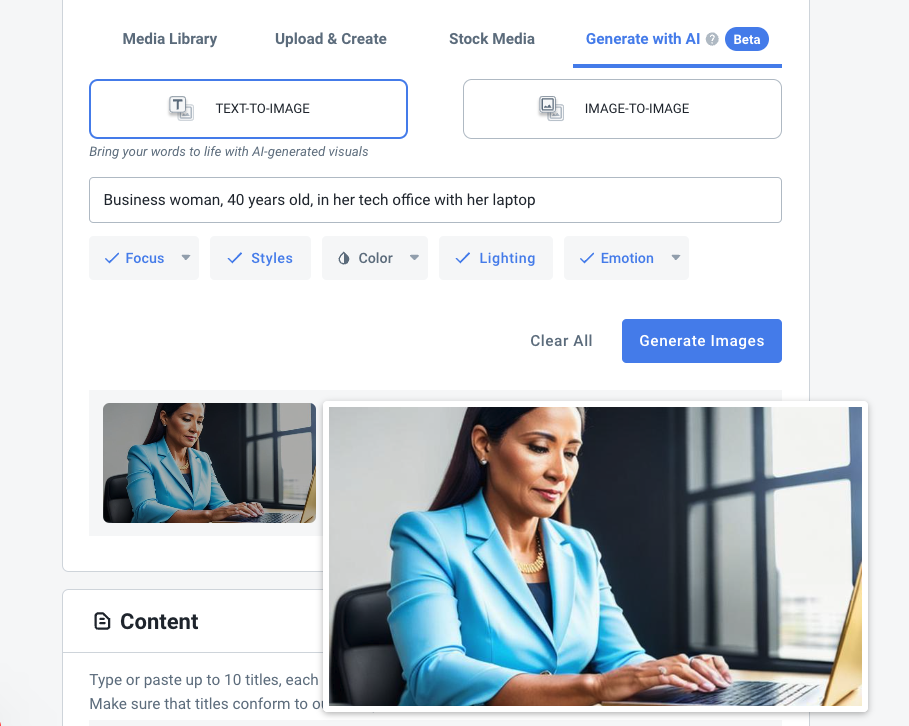This screenshot has width=909, height=726.
Task: Open the Color dropdown arrow
Action: [414, 257]
